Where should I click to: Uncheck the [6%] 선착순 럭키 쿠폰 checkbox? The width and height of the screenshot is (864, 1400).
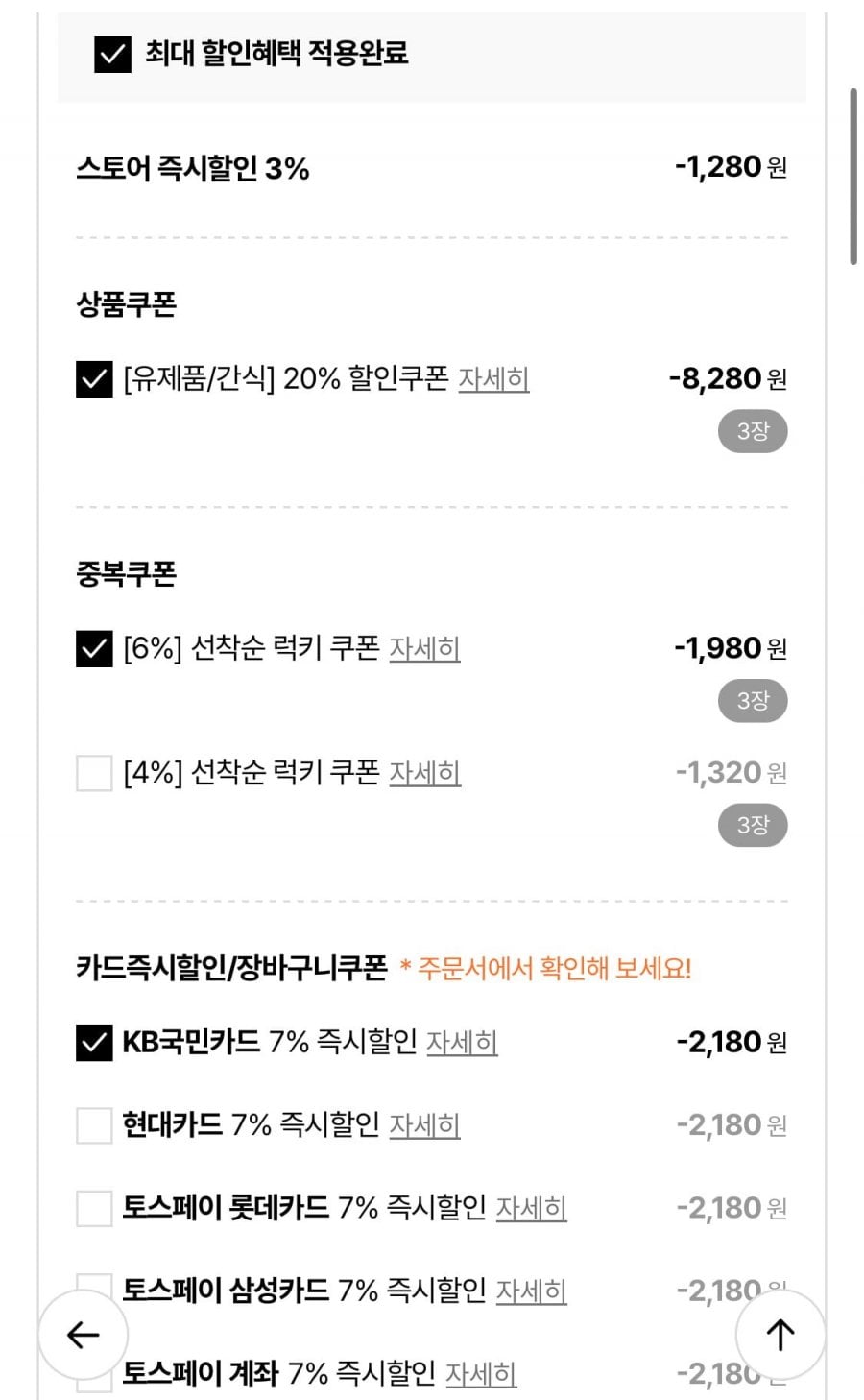coord(94,649)
